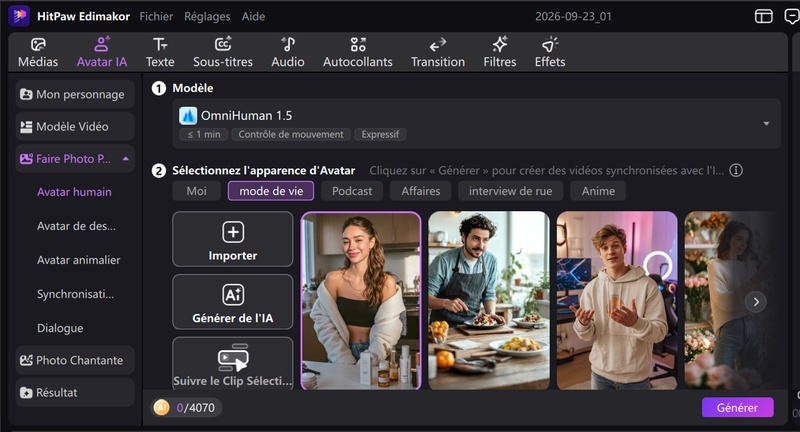Select the mode de vie category tab
Screen dimensions: 800x432
click(271, 191)
